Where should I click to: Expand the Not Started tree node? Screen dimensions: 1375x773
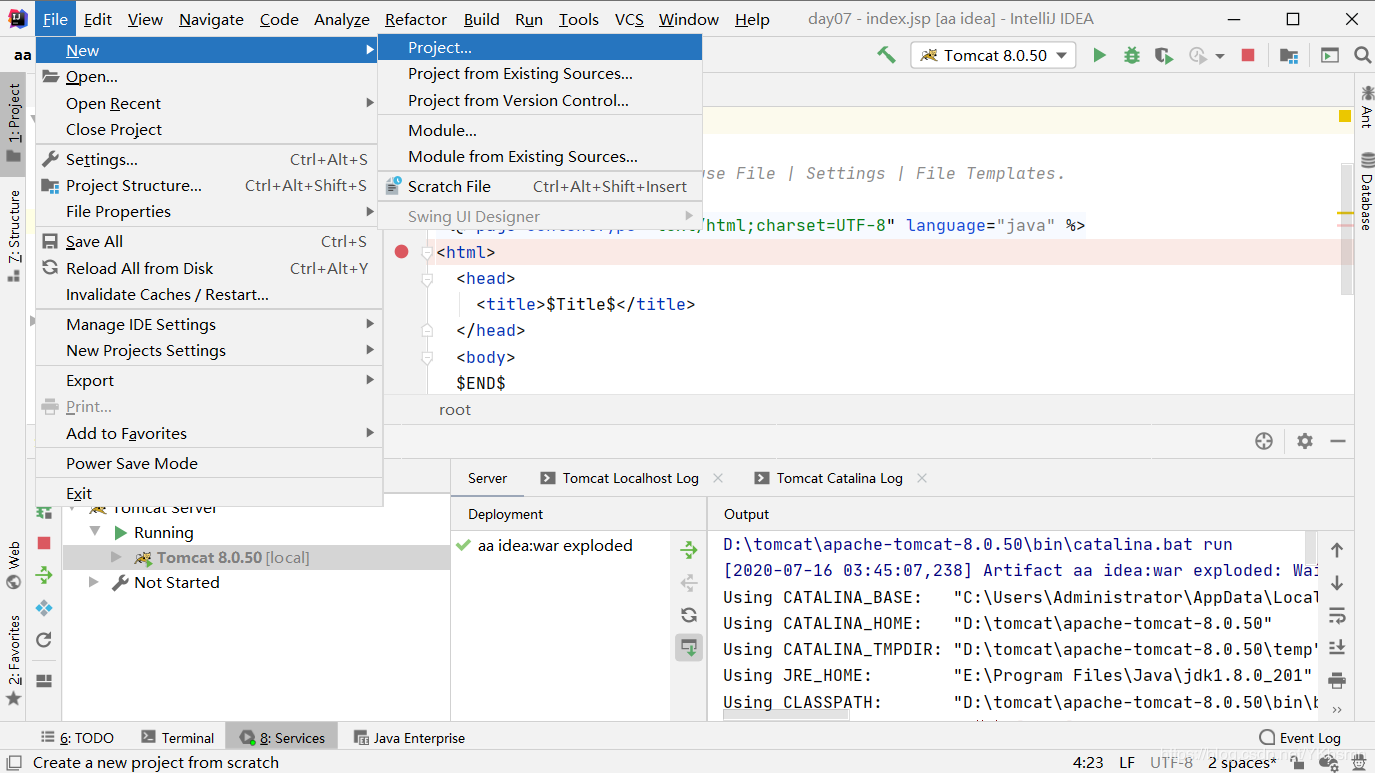point(94,582)
